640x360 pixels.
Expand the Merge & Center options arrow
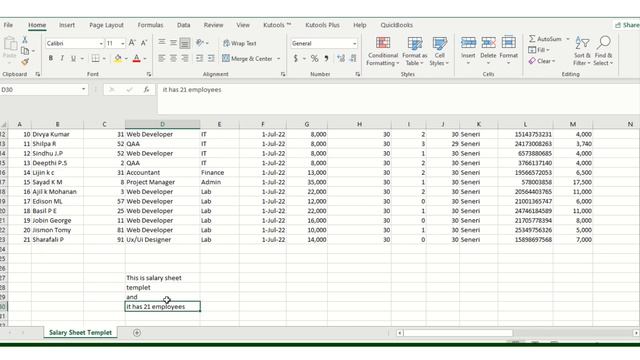[x=278, y=58]
